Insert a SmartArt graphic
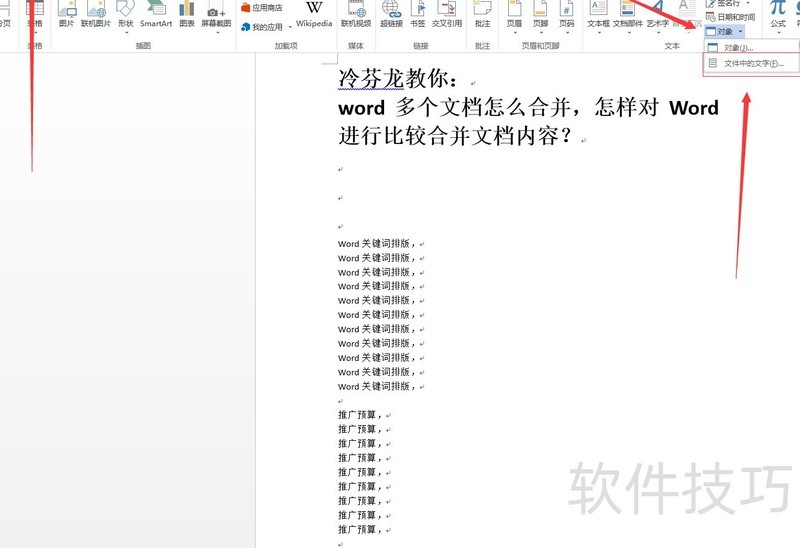This screenshot has height=548, width=800. 156,14
